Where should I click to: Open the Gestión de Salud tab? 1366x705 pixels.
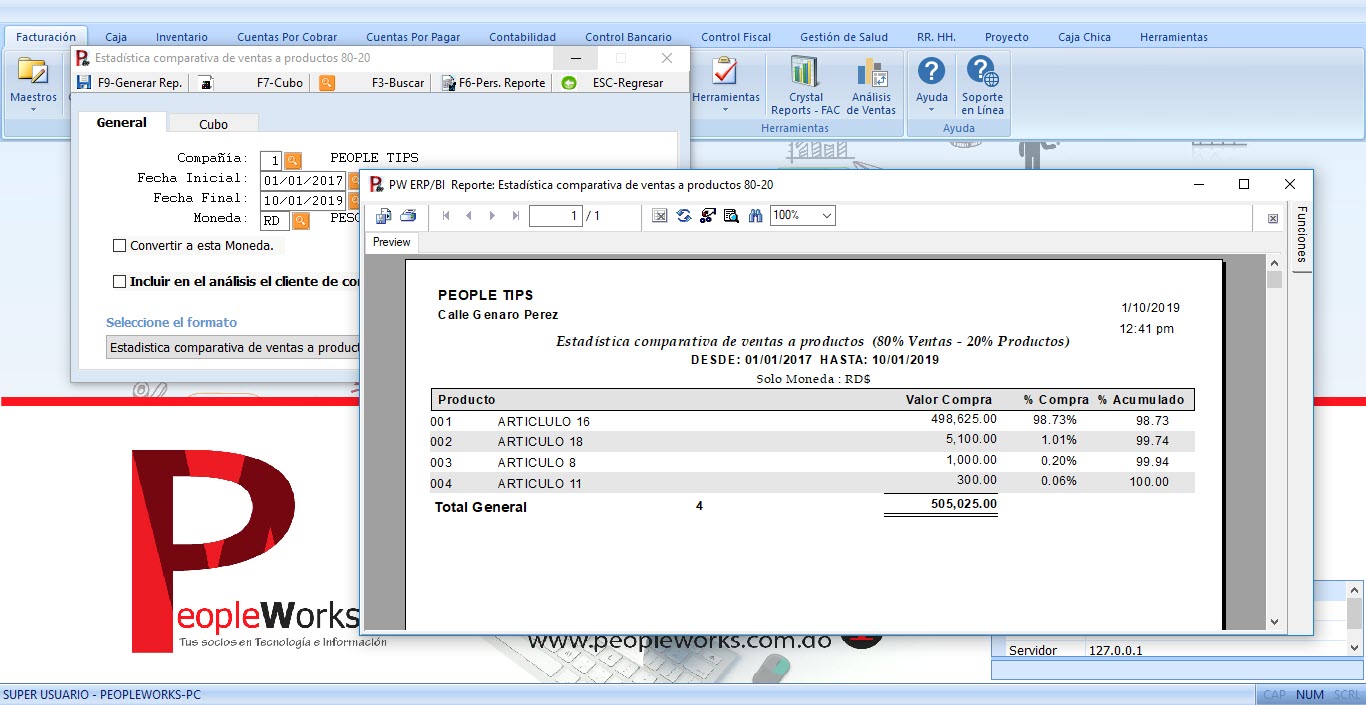point(844,37)
